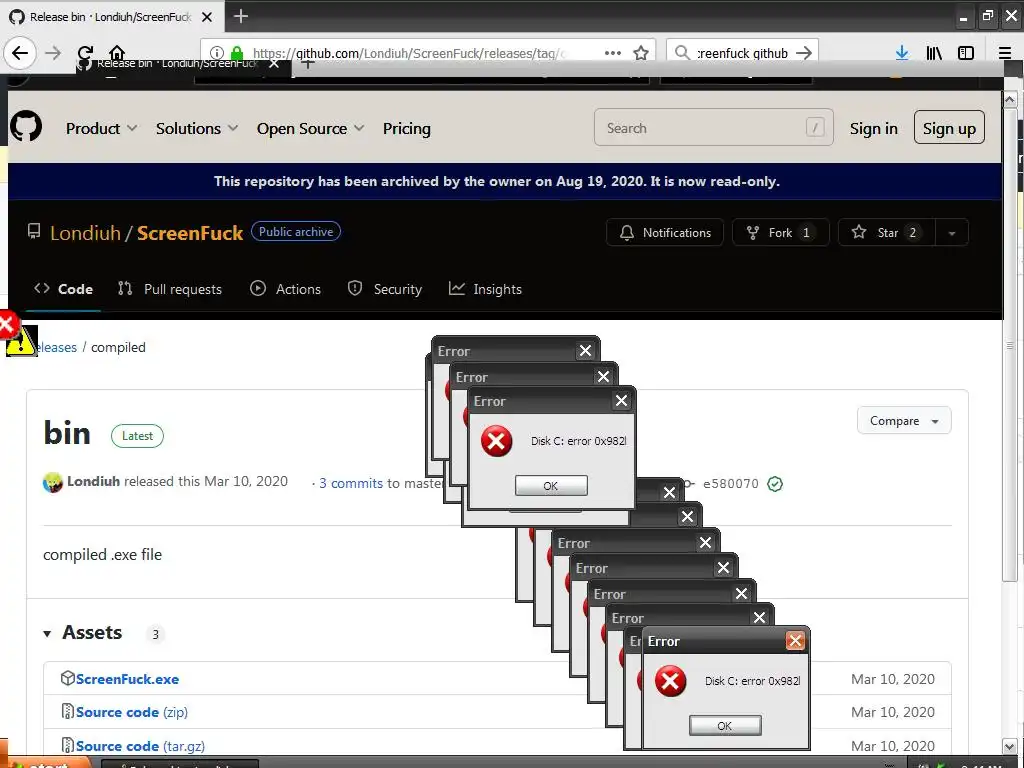Click the Releases breadcrumb link
Viewport: 1024px width, 768px height.
coord(56,347)
